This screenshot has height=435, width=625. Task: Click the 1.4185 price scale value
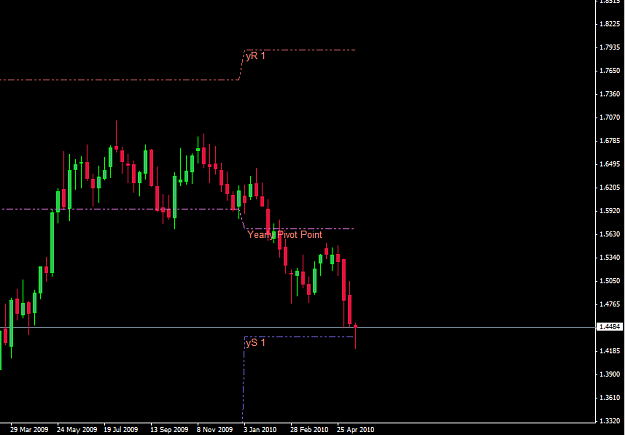pos(610,351)
